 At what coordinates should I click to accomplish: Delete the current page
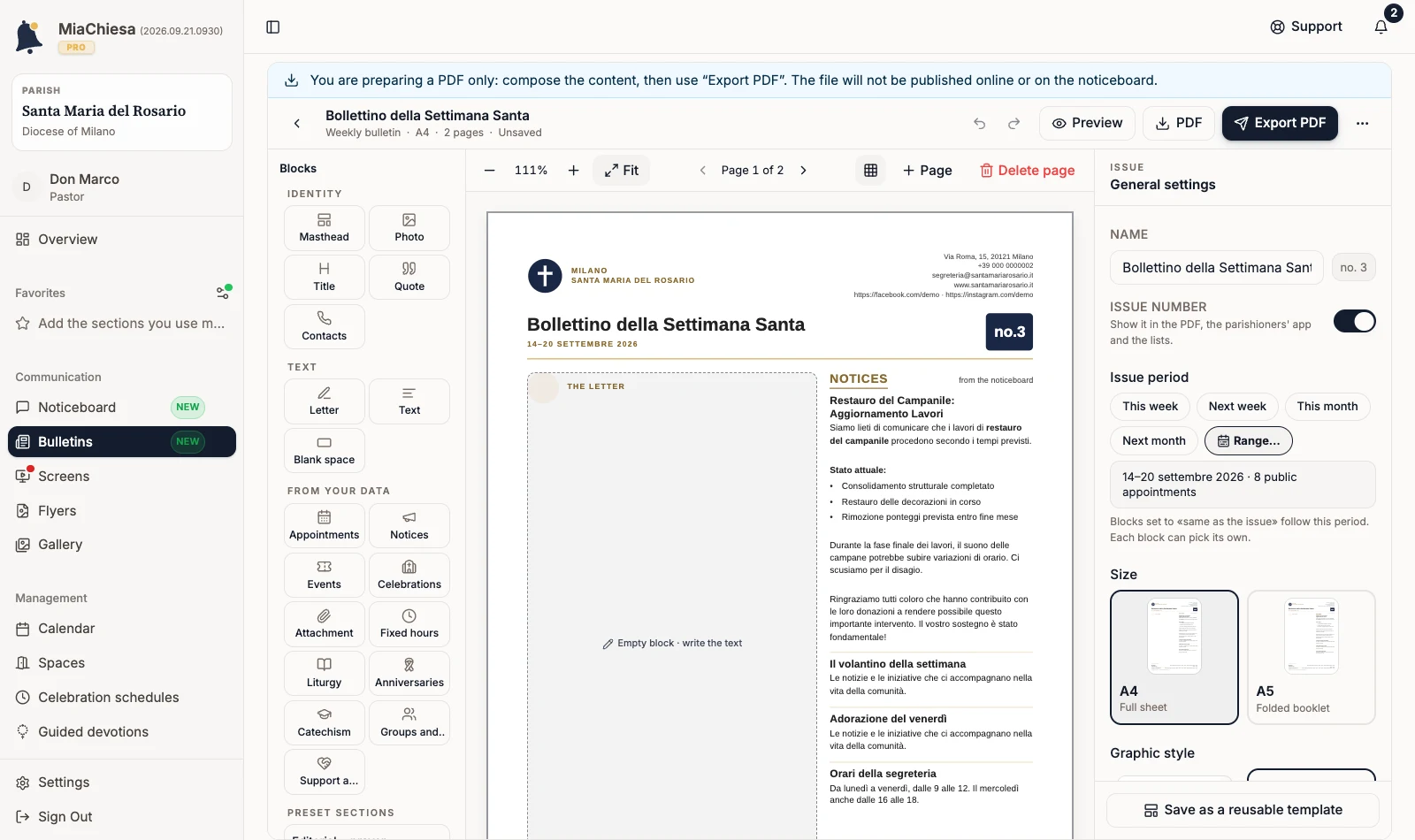pyautogui.click(x=1027, y=171)
